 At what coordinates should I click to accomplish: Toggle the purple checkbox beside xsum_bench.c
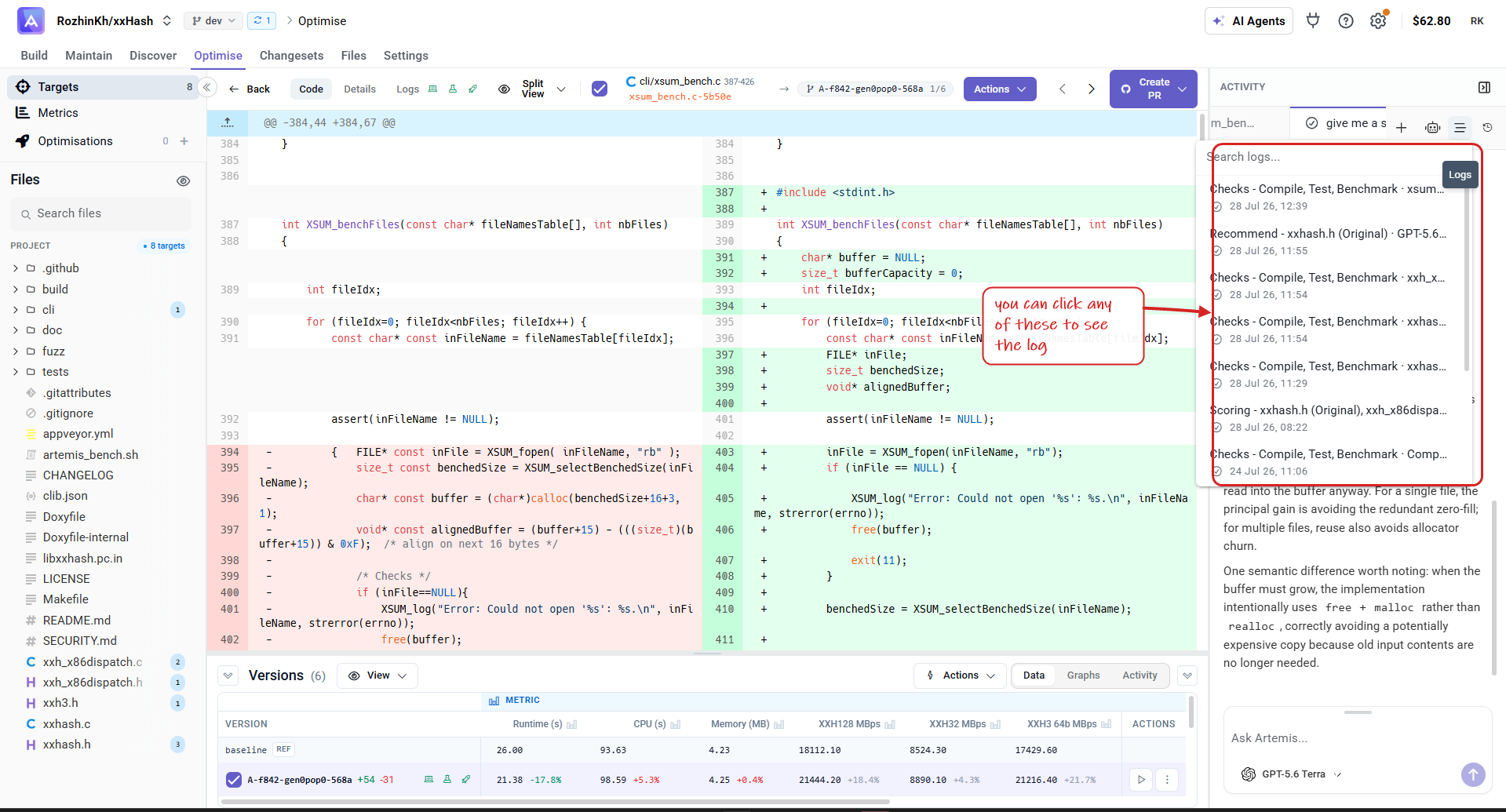600,89
